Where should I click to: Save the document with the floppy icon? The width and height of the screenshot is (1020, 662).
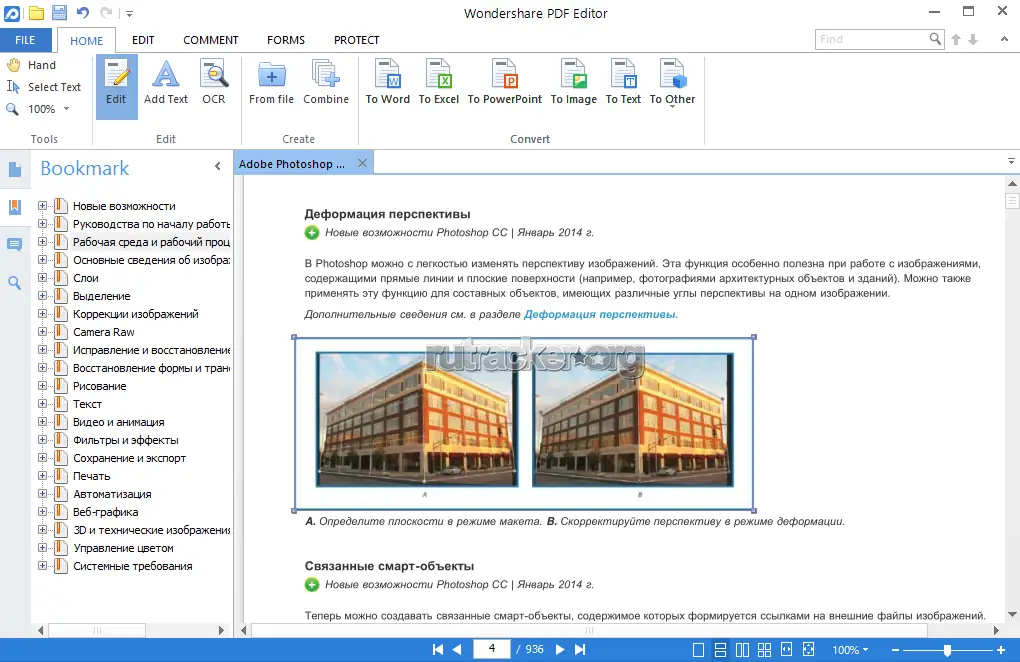59,12
